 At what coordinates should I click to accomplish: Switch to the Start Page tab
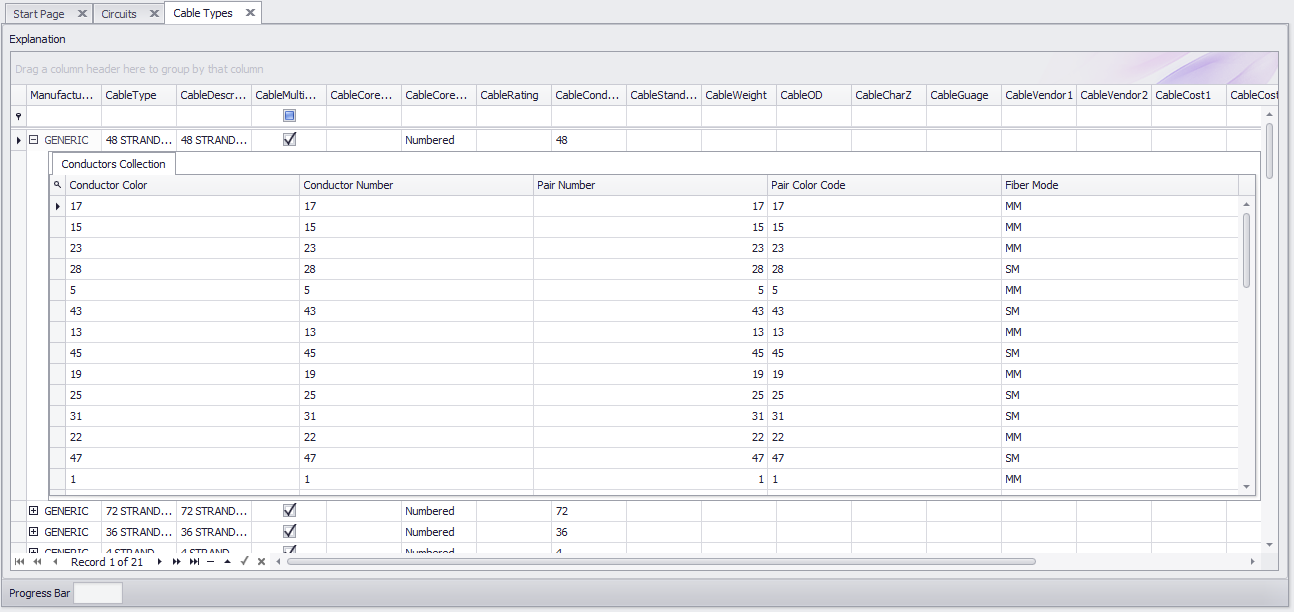pos(39,14)
